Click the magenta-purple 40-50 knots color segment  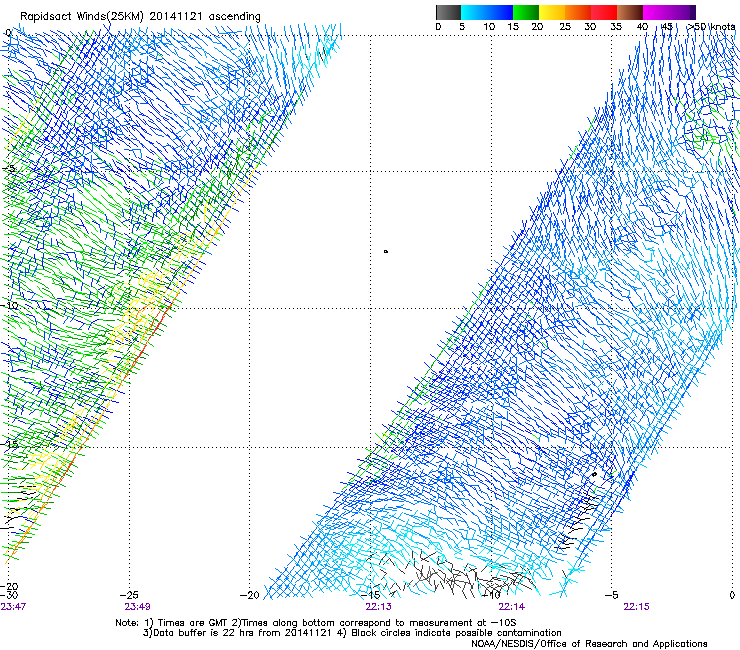pos(669,12)
